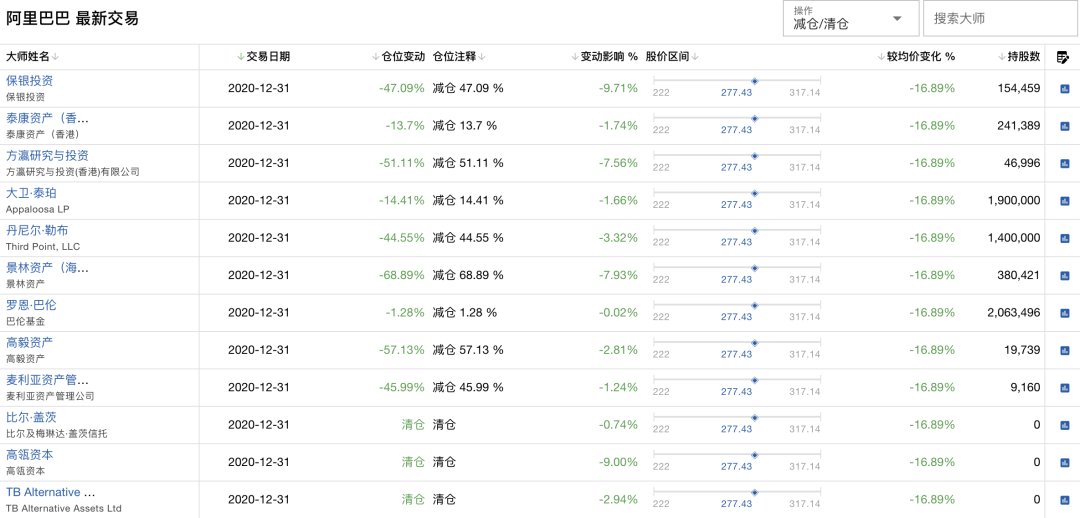
Task: Open 比尔·盖茨 guru link
Action: [32, 417]
